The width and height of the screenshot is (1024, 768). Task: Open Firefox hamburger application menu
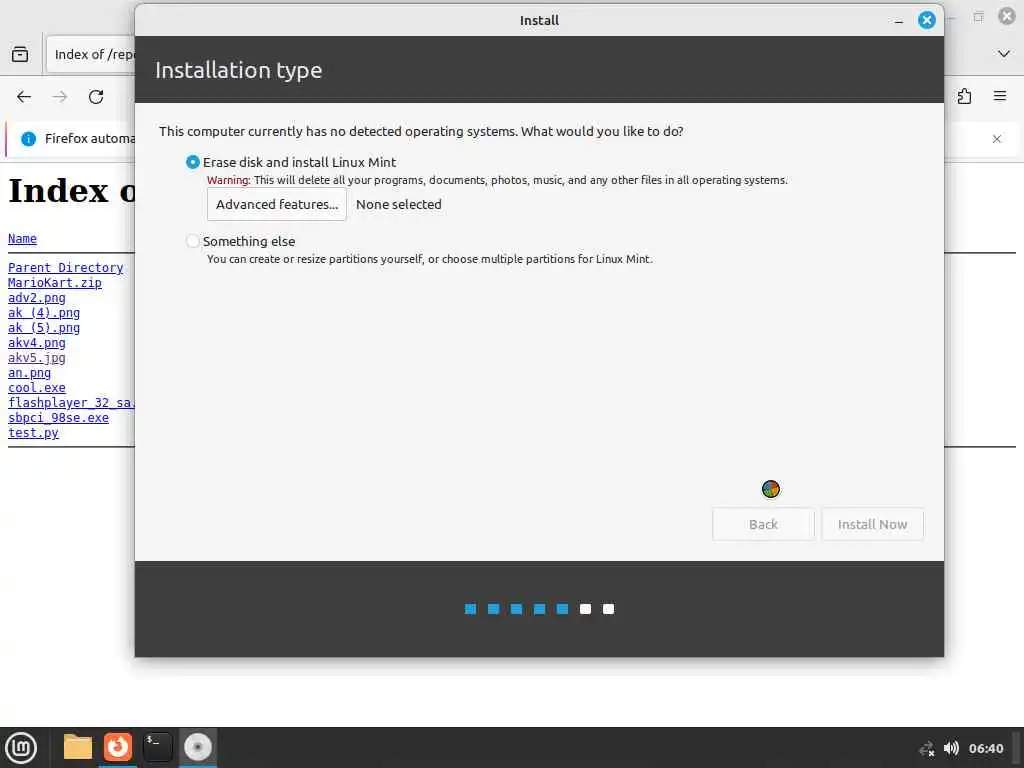[1000, 97]
